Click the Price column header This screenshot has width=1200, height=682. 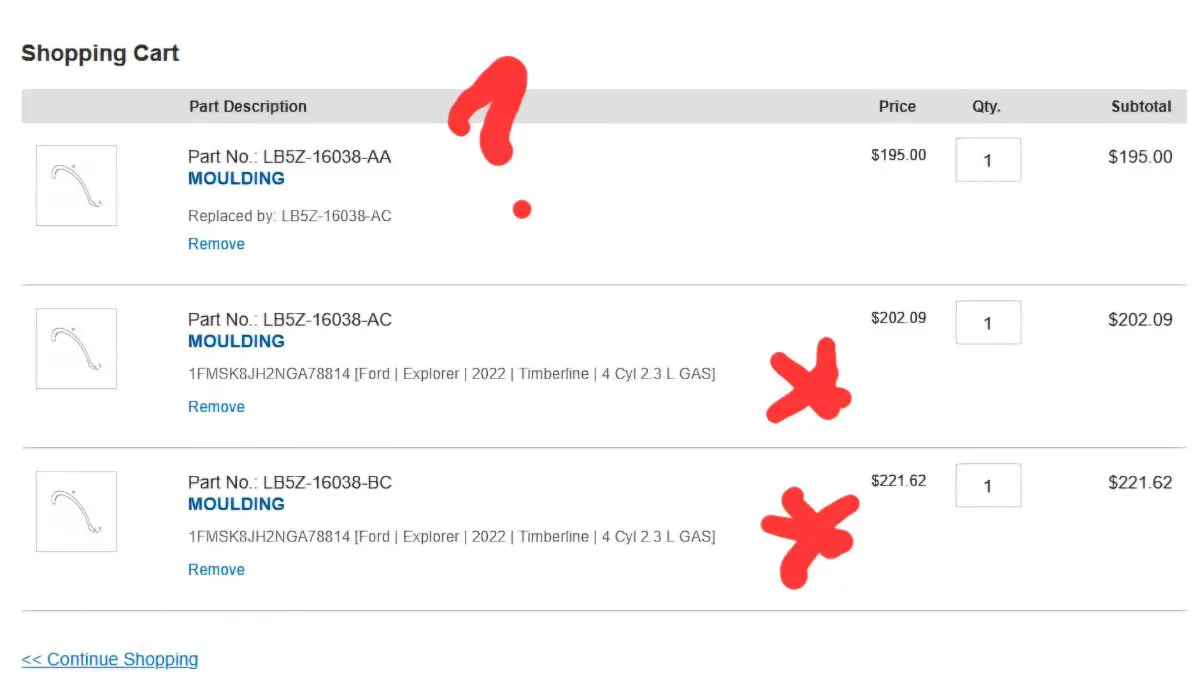click(897, 106)
